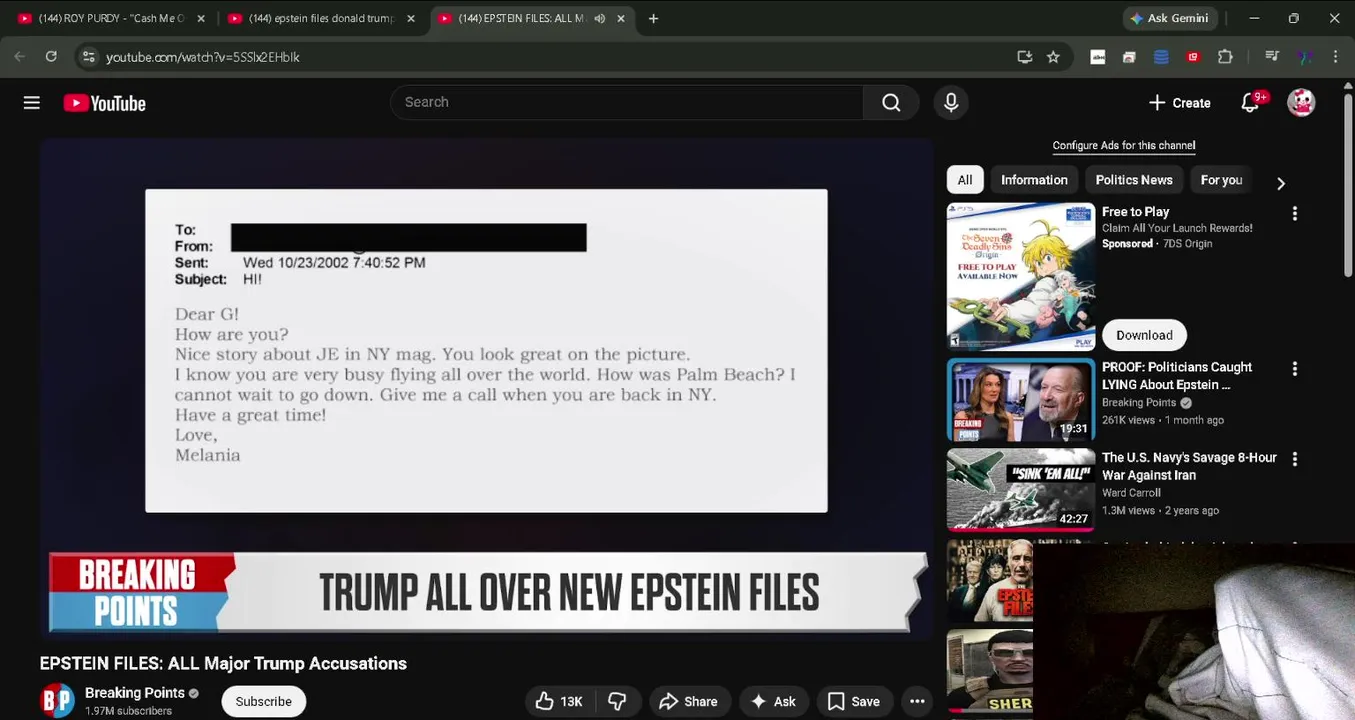Open the browser media controls icon
This screenshot has height=720, width=1355.
[x=1272, y=57]
